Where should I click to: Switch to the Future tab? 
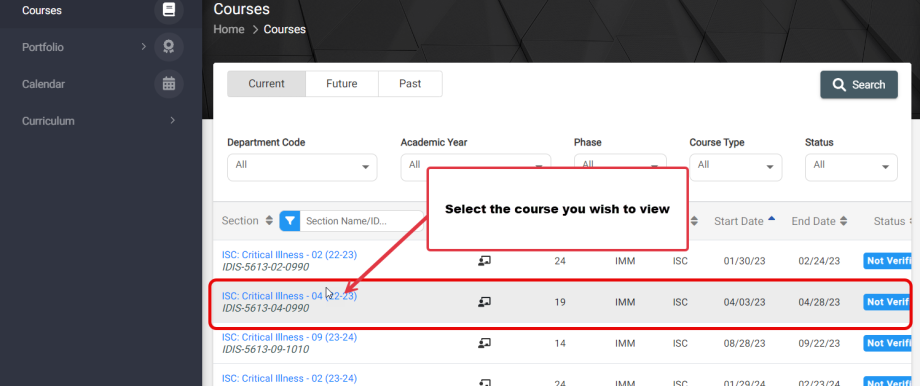point(342,84)
